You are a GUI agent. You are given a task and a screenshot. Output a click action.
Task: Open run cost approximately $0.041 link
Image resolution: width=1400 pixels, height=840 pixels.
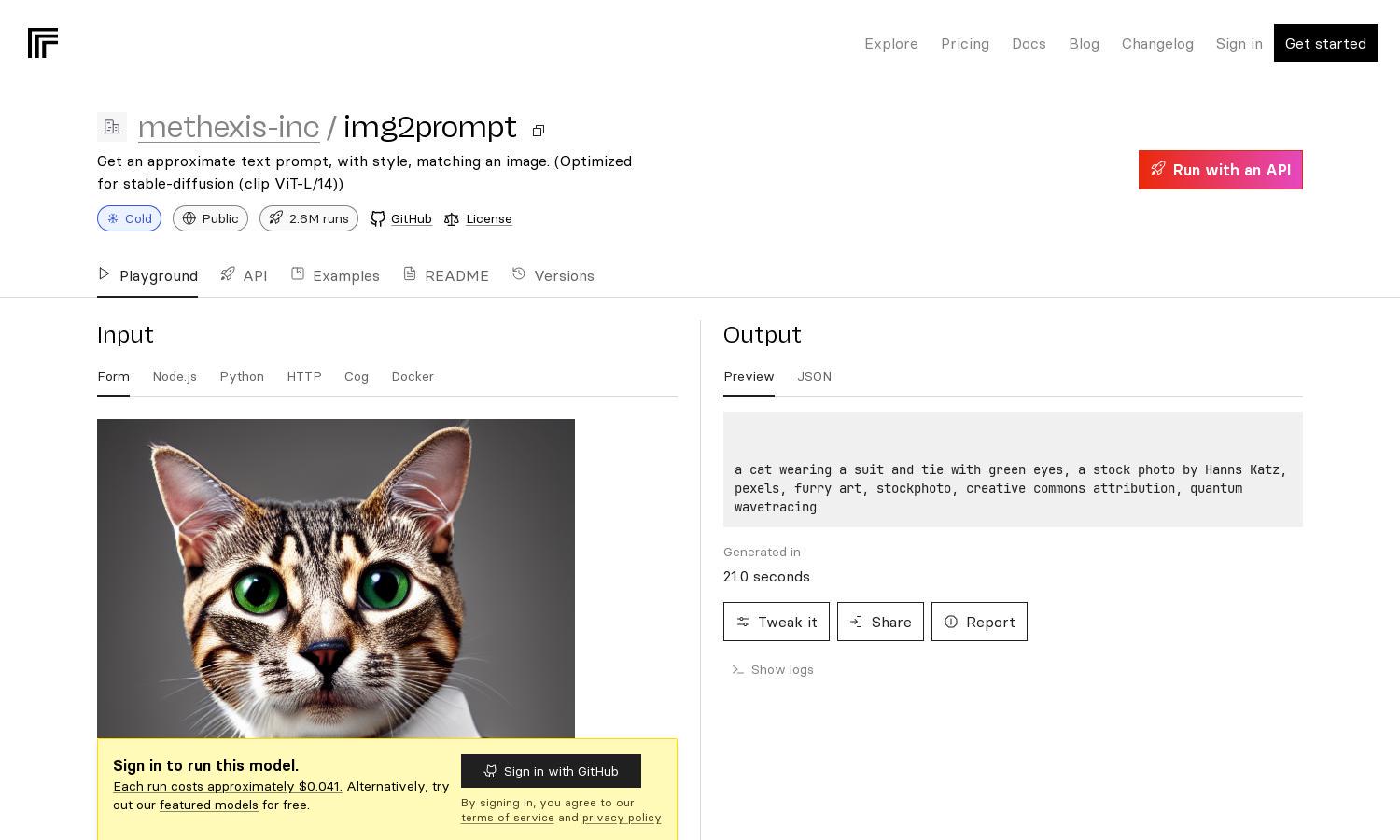tap(228, 786)
